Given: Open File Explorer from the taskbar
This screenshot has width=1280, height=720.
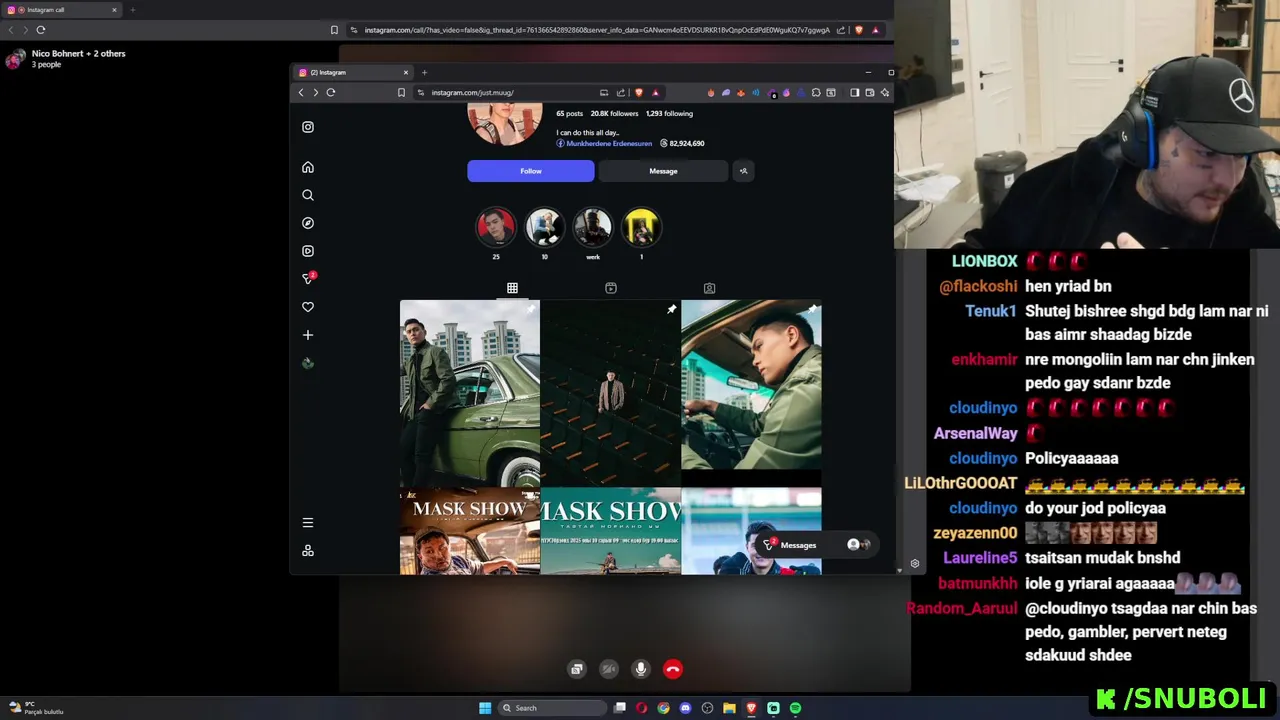Looking at the screenshot, I should click(729, 708).
